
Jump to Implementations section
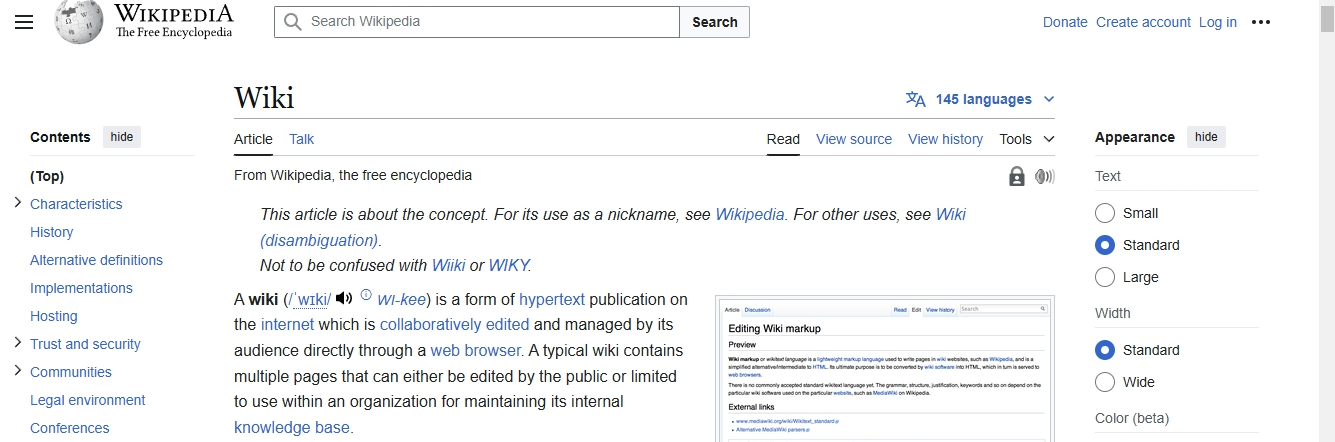[81, 288]
